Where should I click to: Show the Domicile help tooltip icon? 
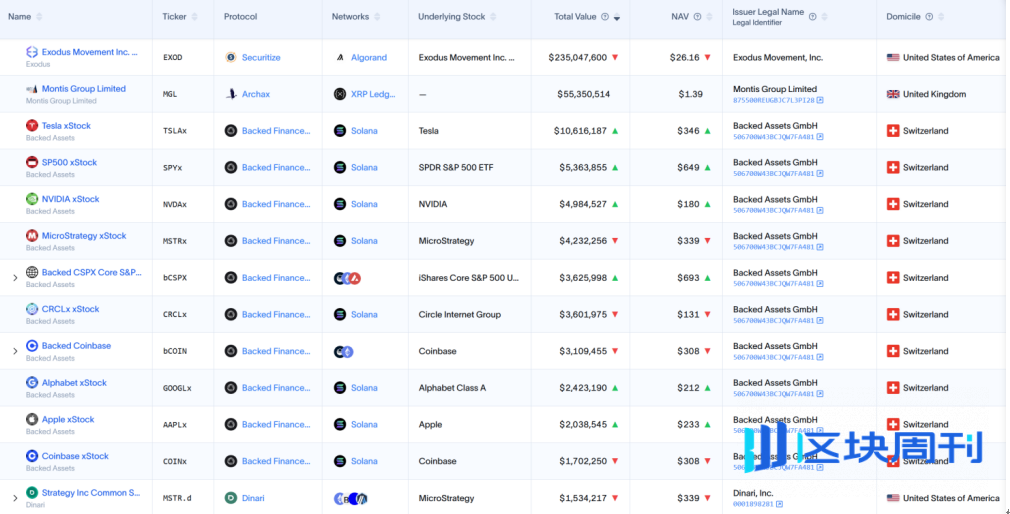pyautogui.click(x=929, y=17)
